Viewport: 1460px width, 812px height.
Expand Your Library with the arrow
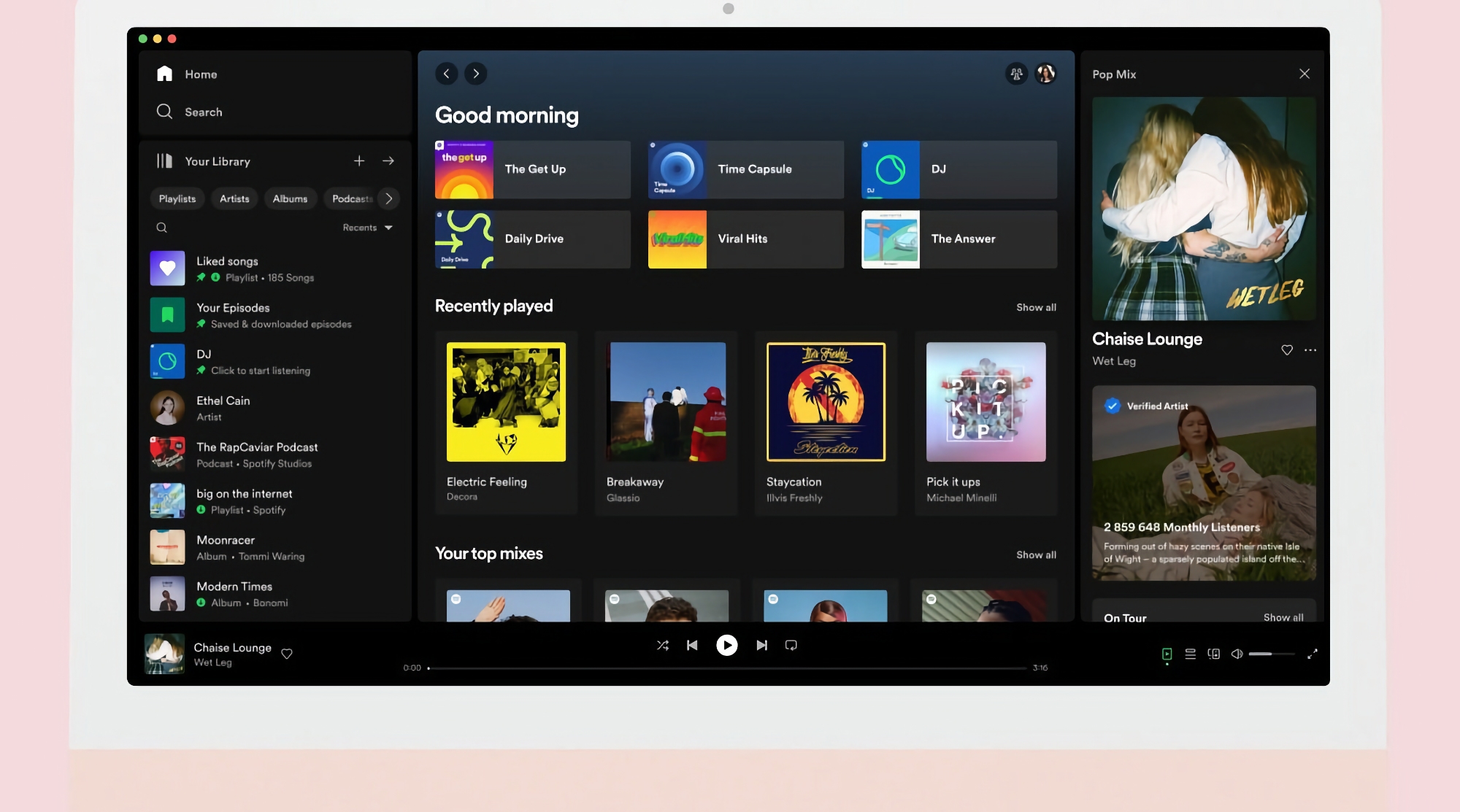[x=388, y=161]
